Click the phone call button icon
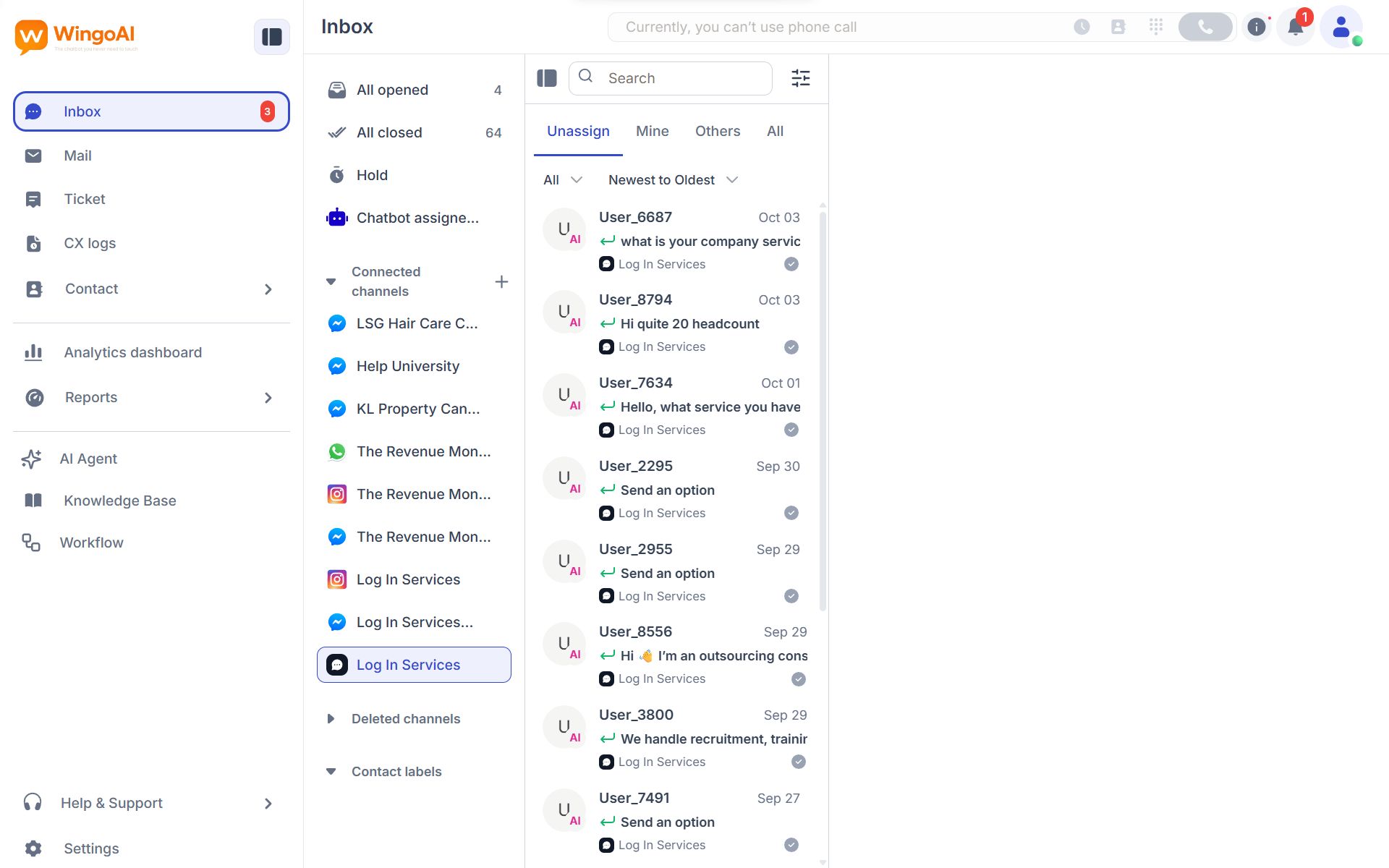 click(1205, 27)
